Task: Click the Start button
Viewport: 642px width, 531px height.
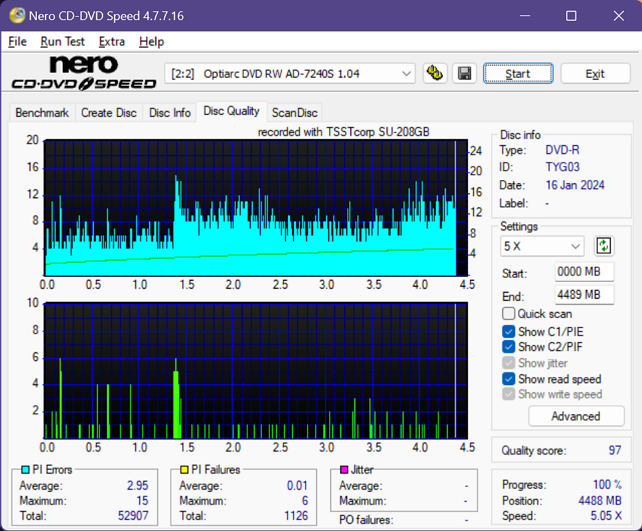Action: [518, 74]
